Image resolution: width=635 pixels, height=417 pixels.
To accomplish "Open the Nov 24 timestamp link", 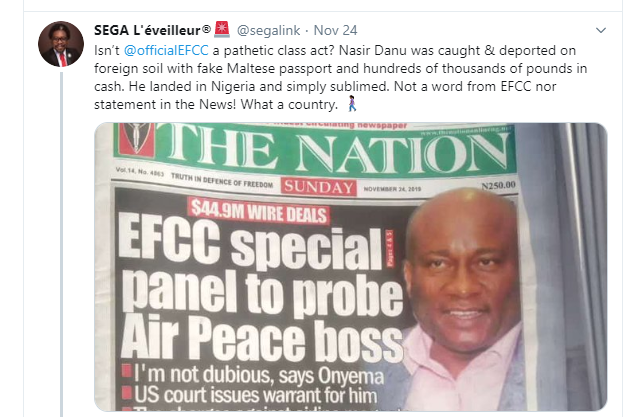I will tap(335, 30).
